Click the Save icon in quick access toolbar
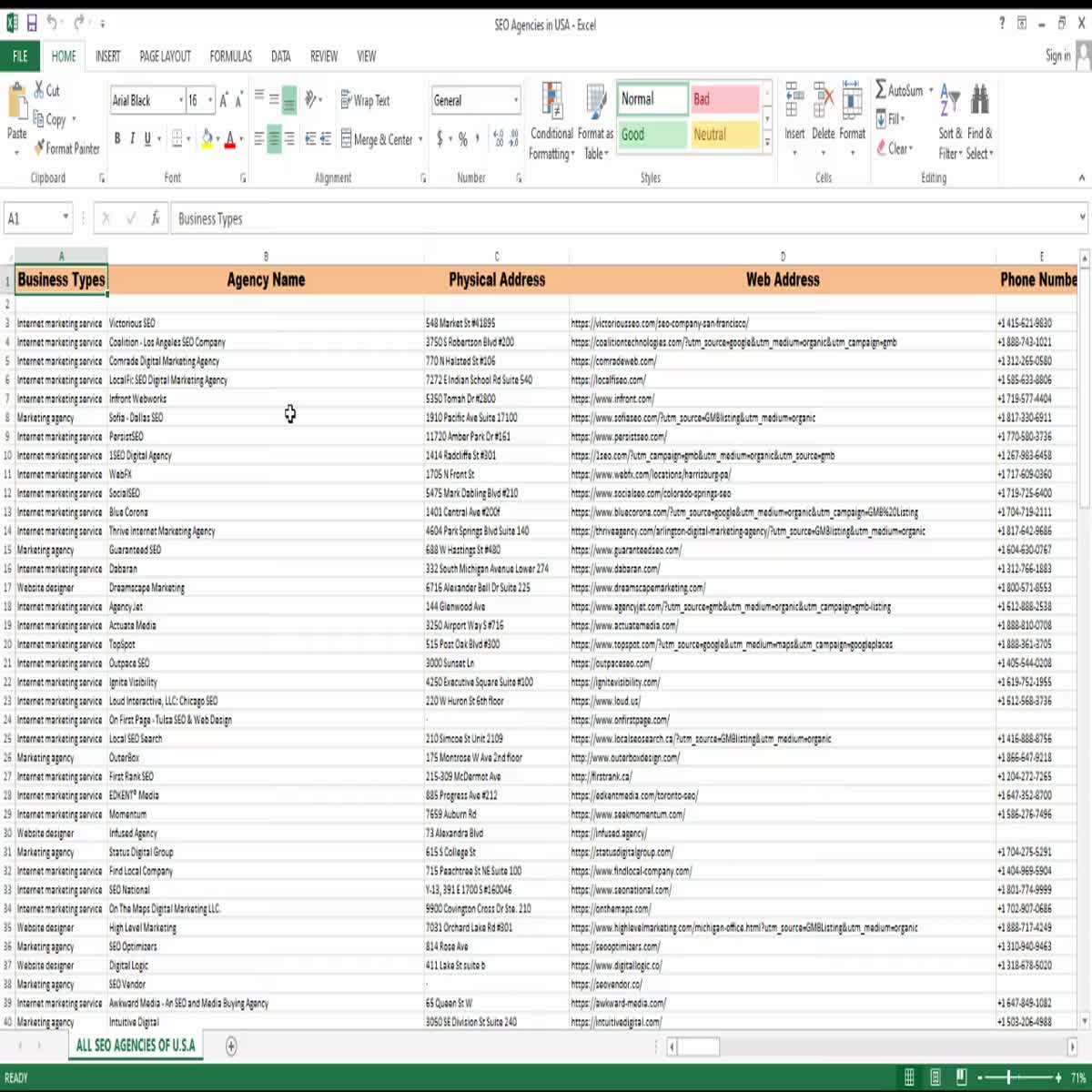Screen dimensions: 1092x1092 click(x=32, y=24)
